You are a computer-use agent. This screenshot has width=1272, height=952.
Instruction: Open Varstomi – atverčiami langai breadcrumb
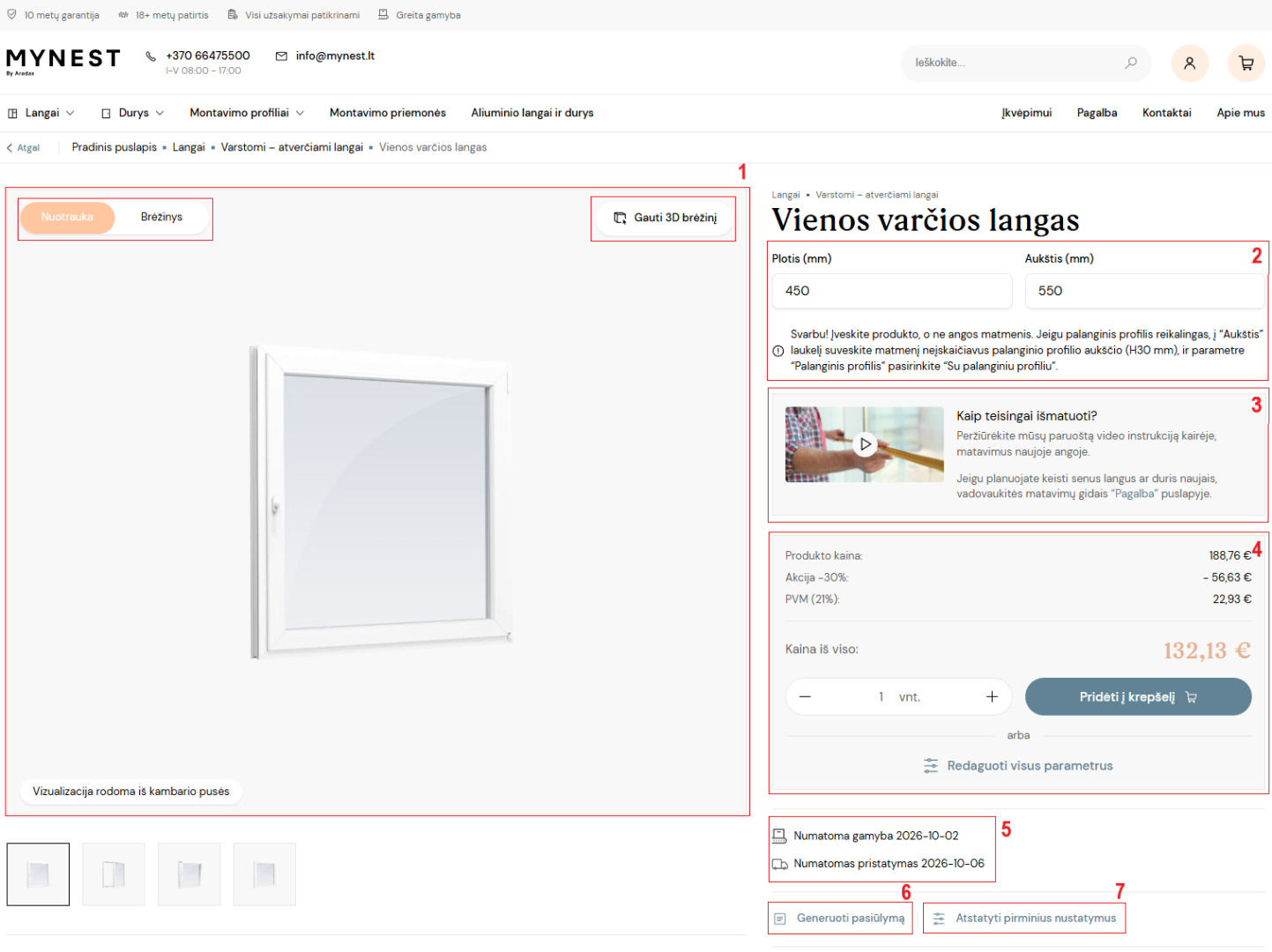[292, 147]
